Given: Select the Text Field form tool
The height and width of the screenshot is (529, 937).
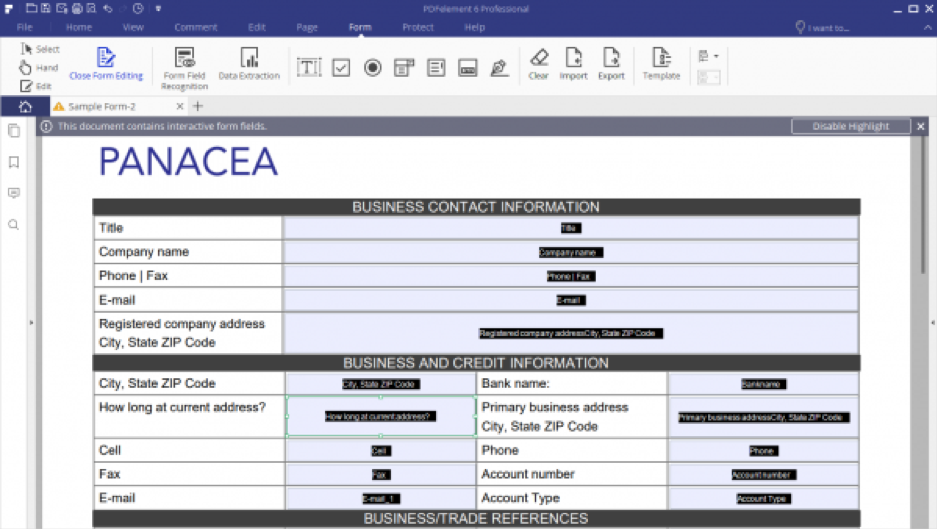Looking at the screenshot, I should coord(309,67).
